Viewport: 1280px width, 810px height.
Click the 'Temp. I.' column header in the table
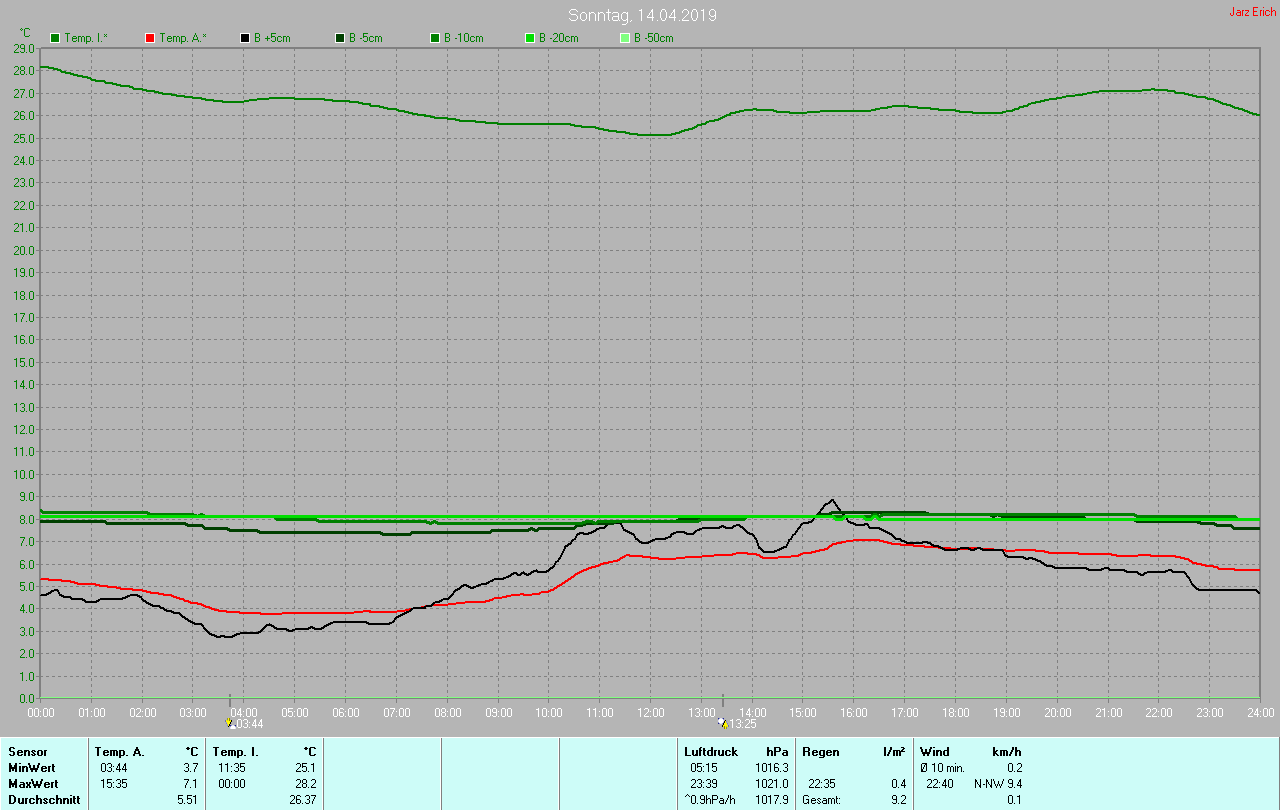[235, 751]
